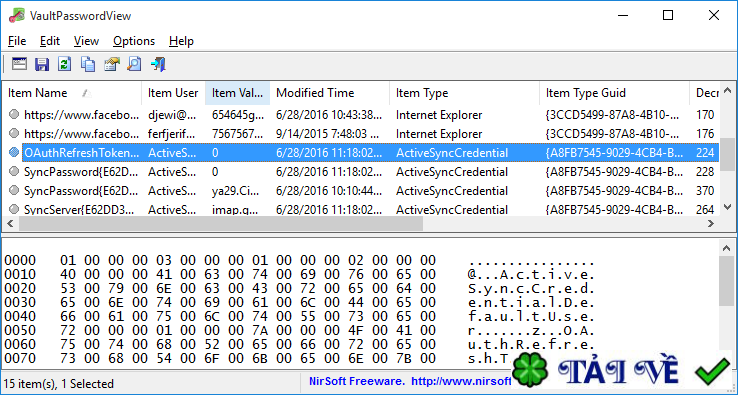Click the decrypted size 228 cell

705,172
